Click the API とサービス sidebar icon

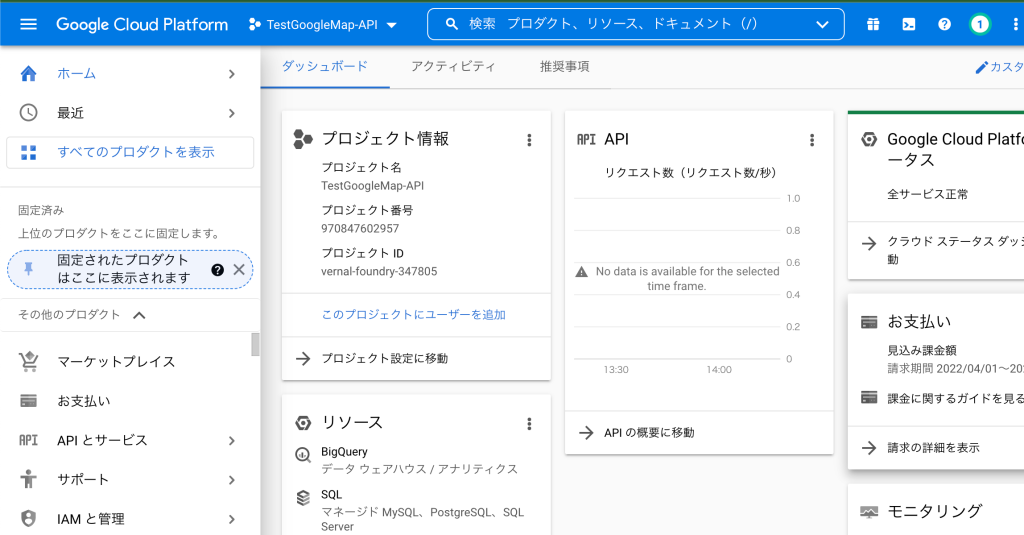[28, 440]
